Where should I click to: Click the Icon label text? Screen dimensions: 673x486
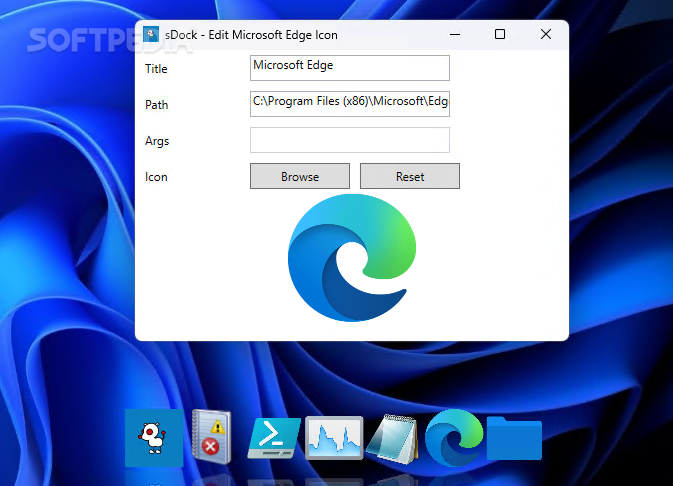click(156, 177)
